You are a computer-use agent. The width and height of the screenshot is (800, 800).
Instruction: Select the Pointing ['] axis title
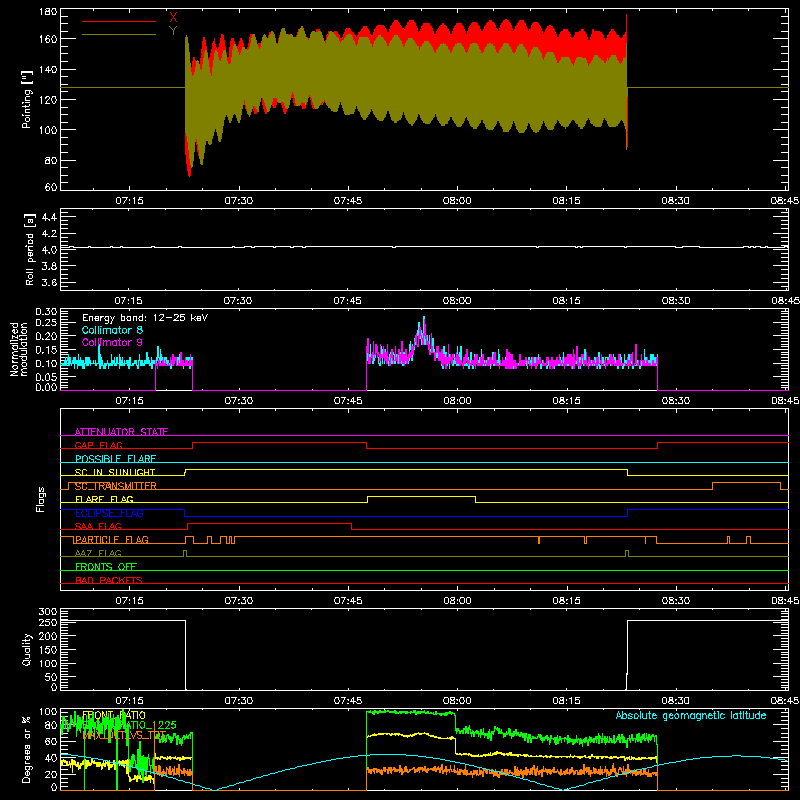(x=27, y=99)
